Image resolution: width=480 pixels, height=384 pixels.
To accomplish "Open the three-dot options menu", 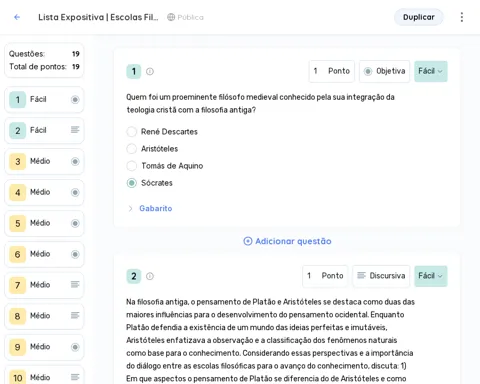I will click(462, 17).
